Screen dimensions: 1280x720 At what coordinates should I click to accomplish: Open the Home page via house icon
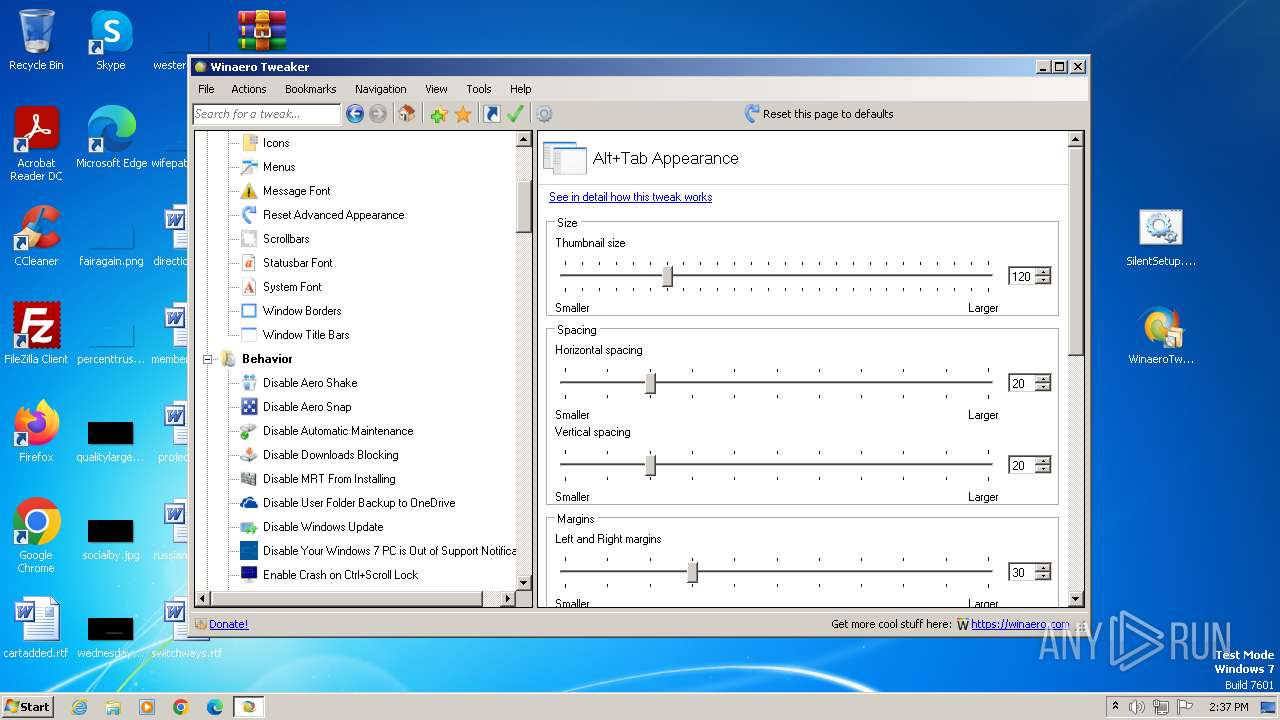[x=406, y=114]
